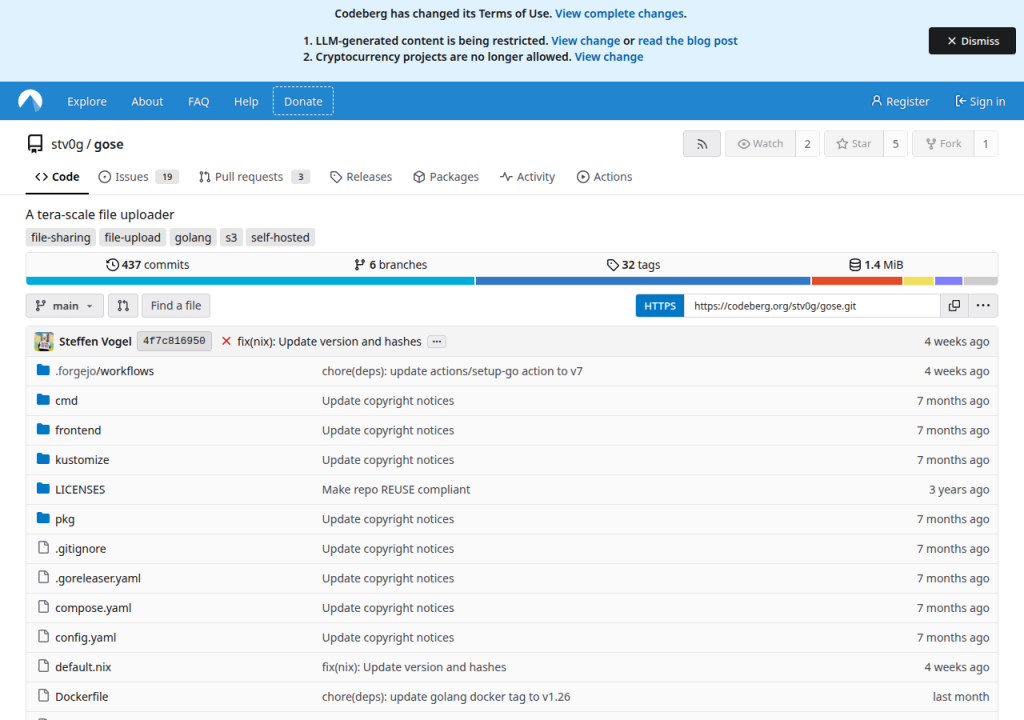Screen dimensions: 1024x720
Task: Open the 6 branches link
Action: pyautogui.click(x=391, y=265)
